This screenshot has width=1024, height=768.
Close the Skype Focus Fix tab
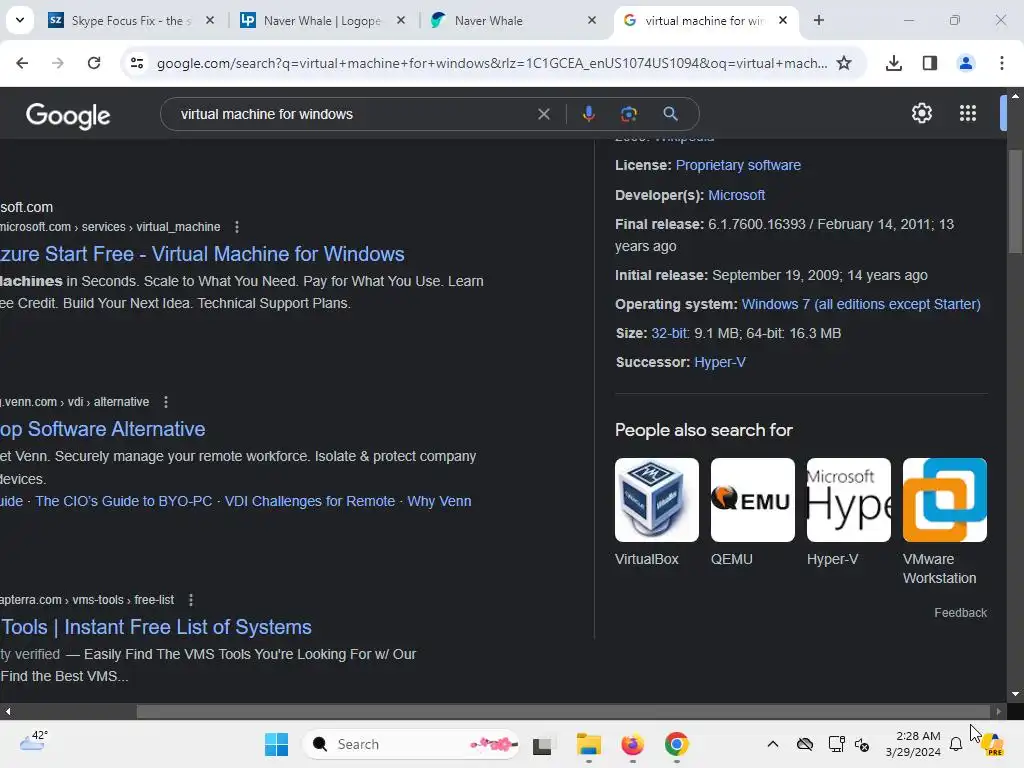[210, 20]
